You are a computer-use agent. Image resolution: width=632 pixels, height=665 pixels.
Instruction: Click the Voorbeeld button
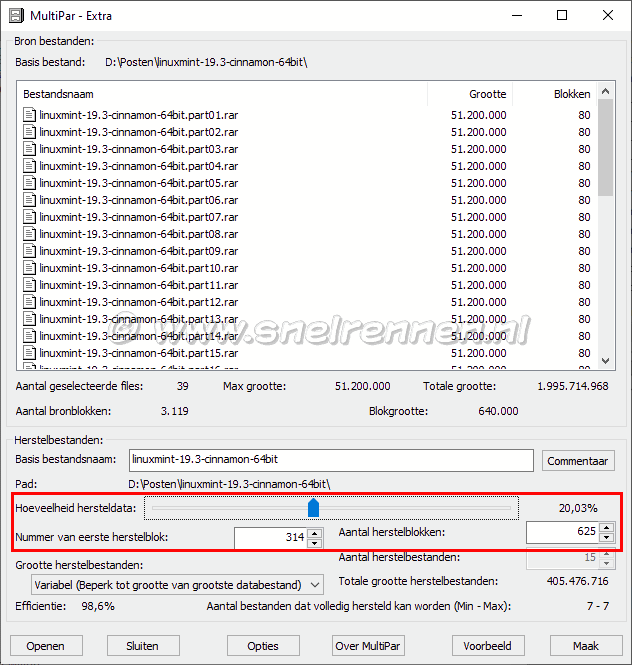pos(488,645)
